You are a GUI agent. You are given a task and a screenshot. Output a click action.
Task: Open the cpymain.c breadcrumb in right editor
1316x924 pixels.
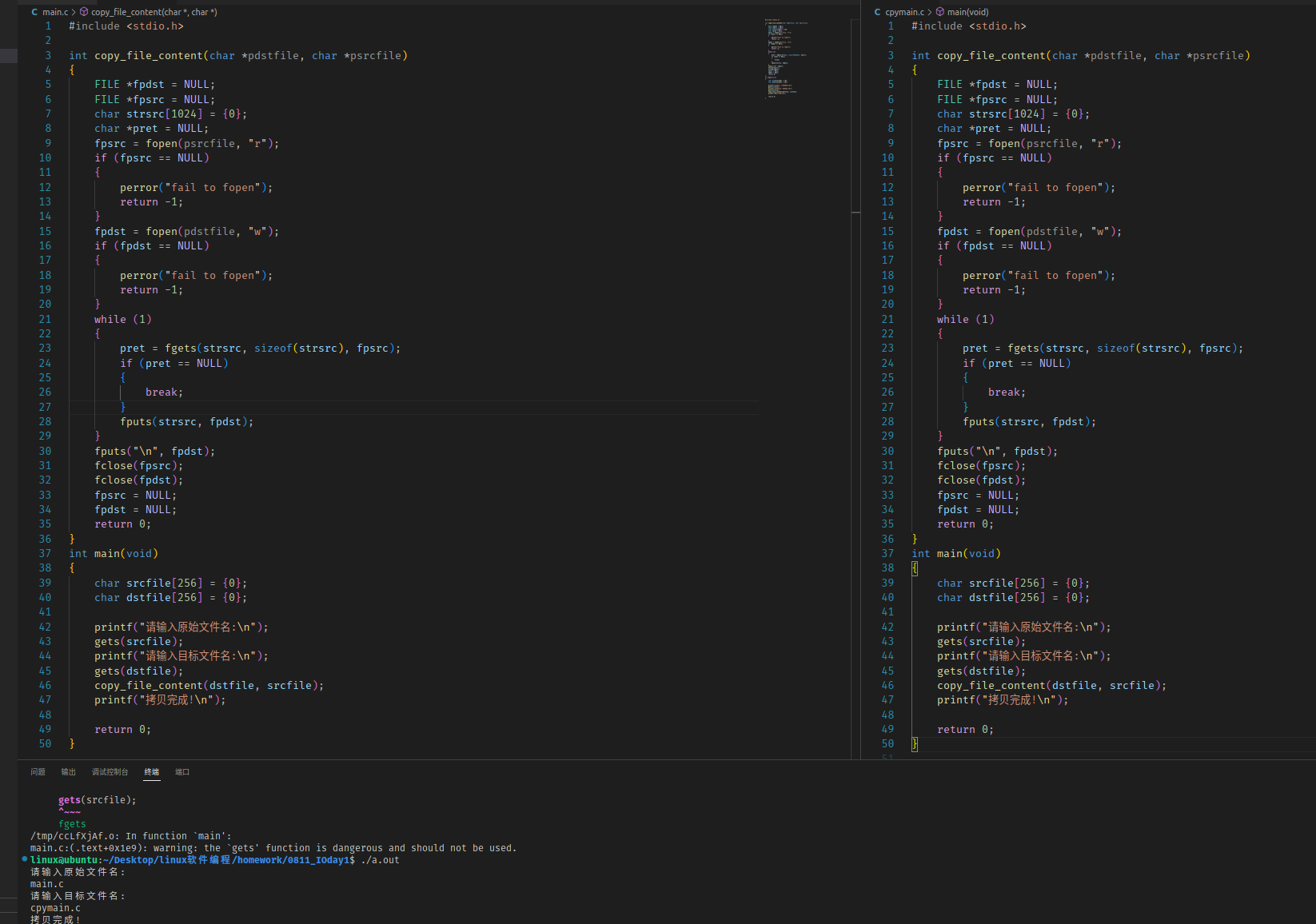point(904,12)
